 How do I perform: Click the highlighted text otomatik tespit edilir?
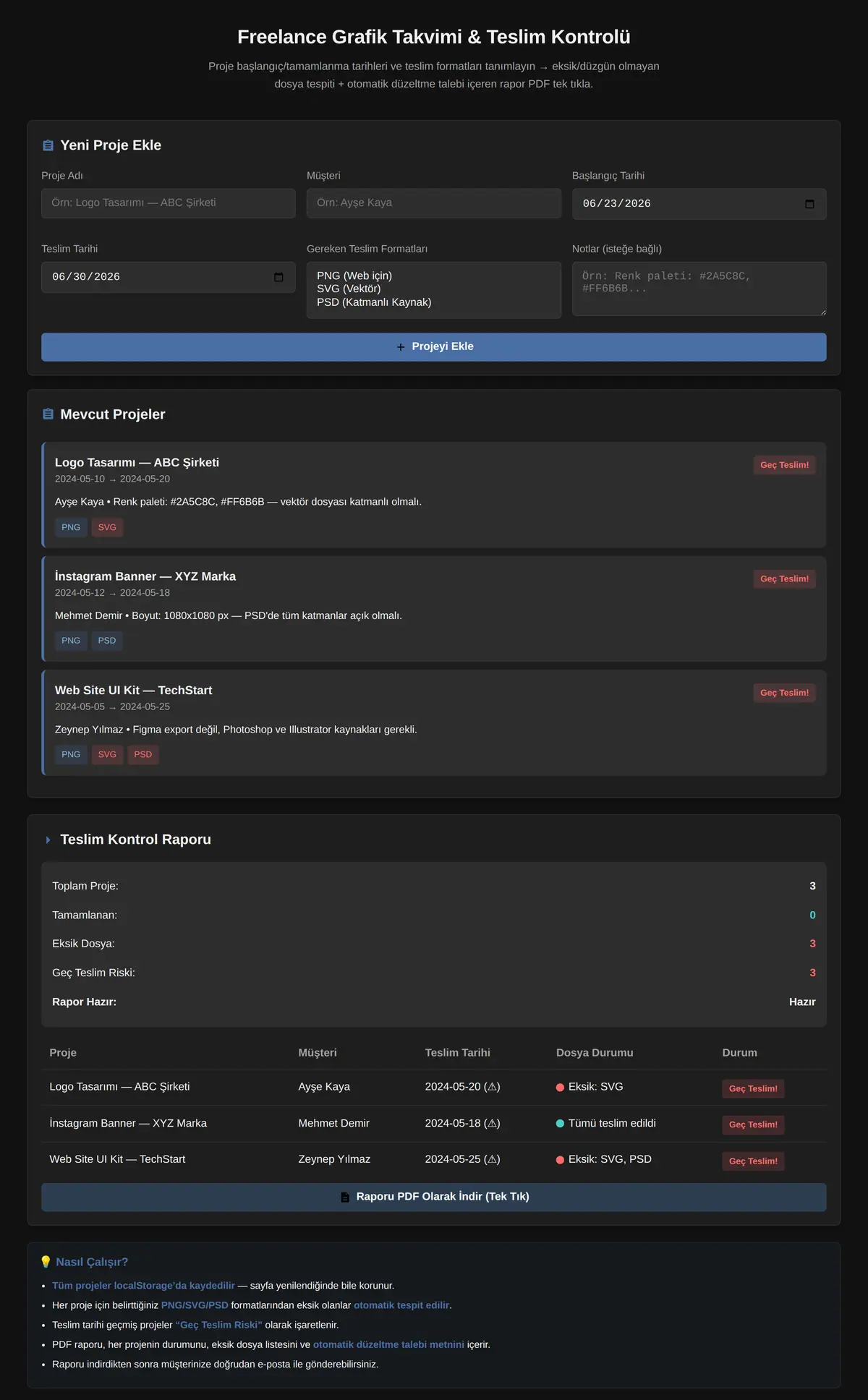pos(401,1305)
